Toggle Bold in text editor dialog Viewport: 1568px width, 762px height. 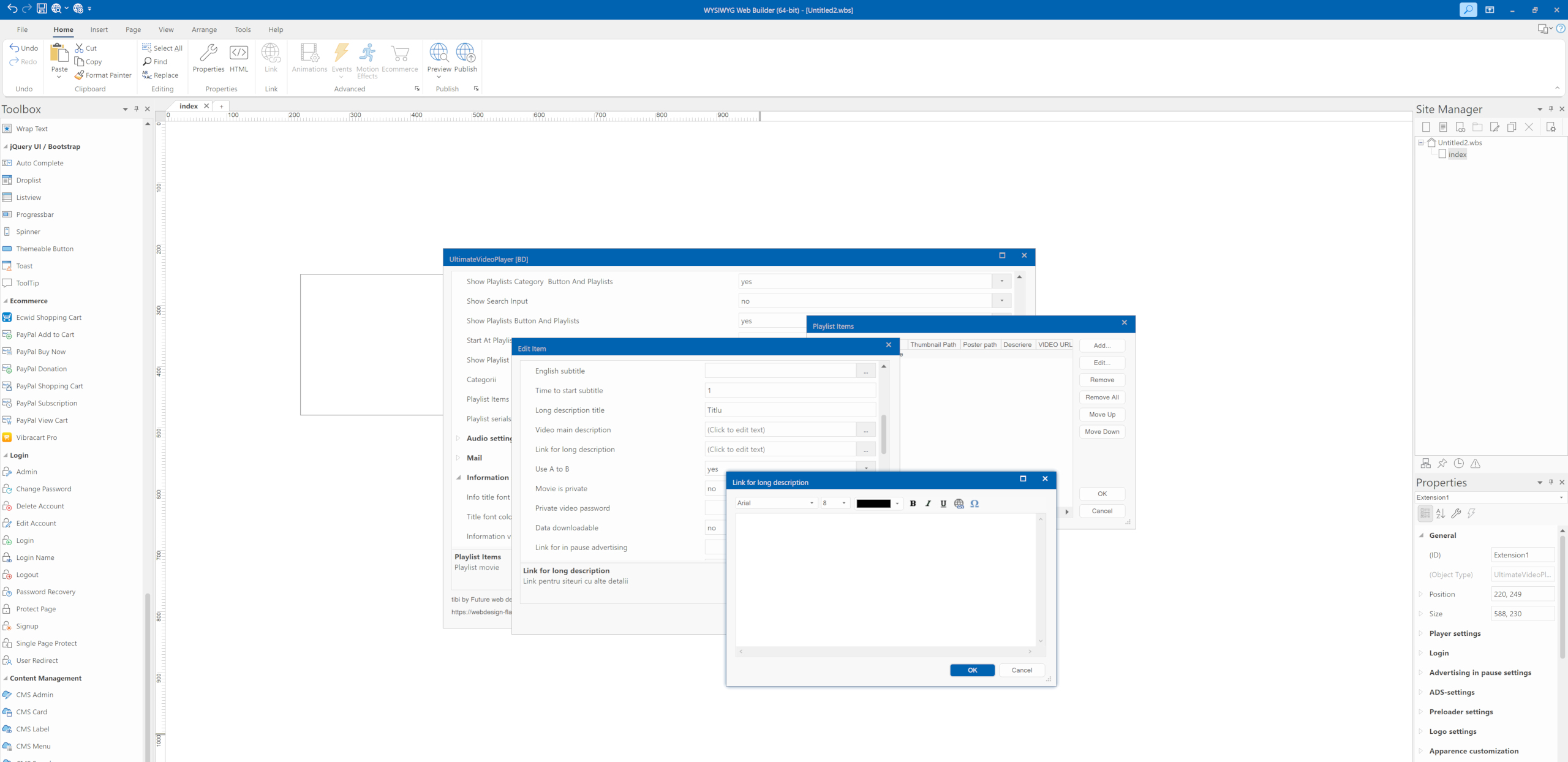click(913, 504)
